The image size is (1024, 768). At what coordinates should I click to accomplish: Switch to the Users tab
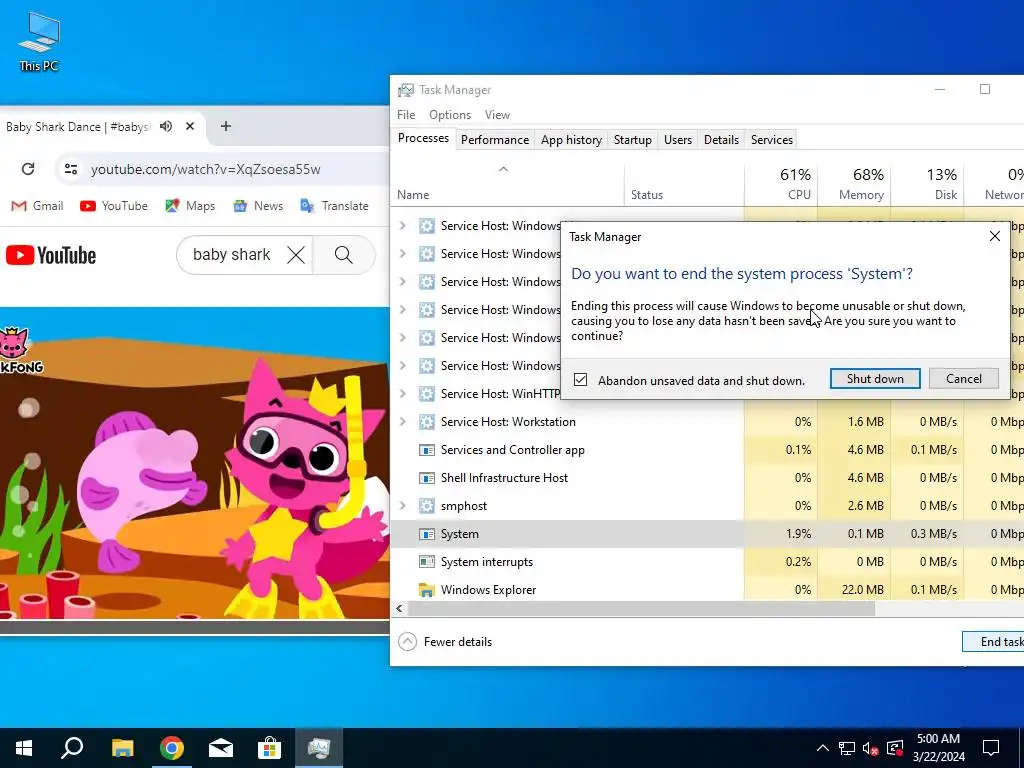678,140
